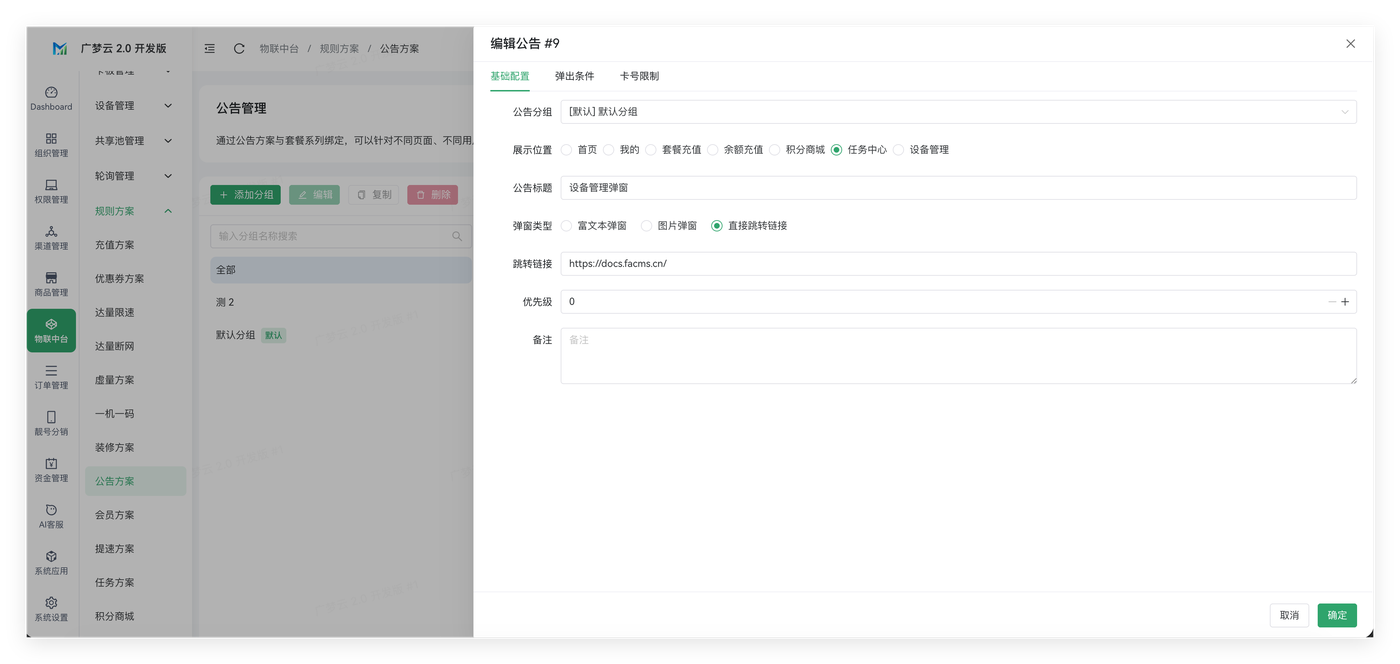Open 系统应用 sidebar icon
This screenshot has width=1400, height=664.
[x=51, y=563]
